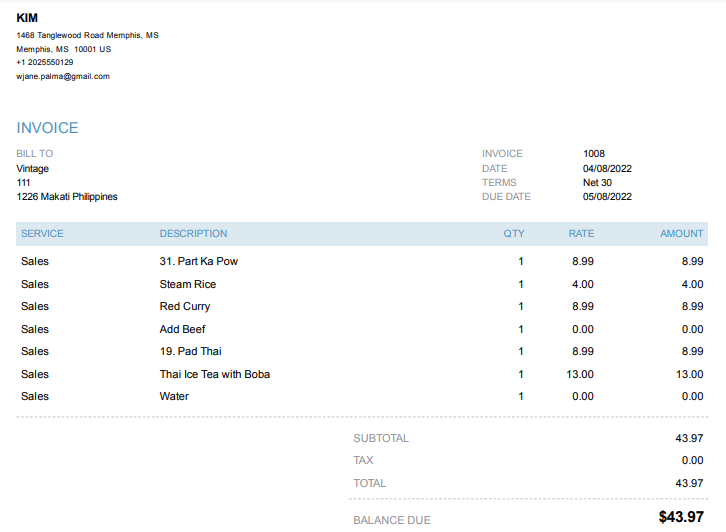Viewport: 726px width, 532px height.
Task: Click the bold balance $43.97
Action: coord(681,517)
